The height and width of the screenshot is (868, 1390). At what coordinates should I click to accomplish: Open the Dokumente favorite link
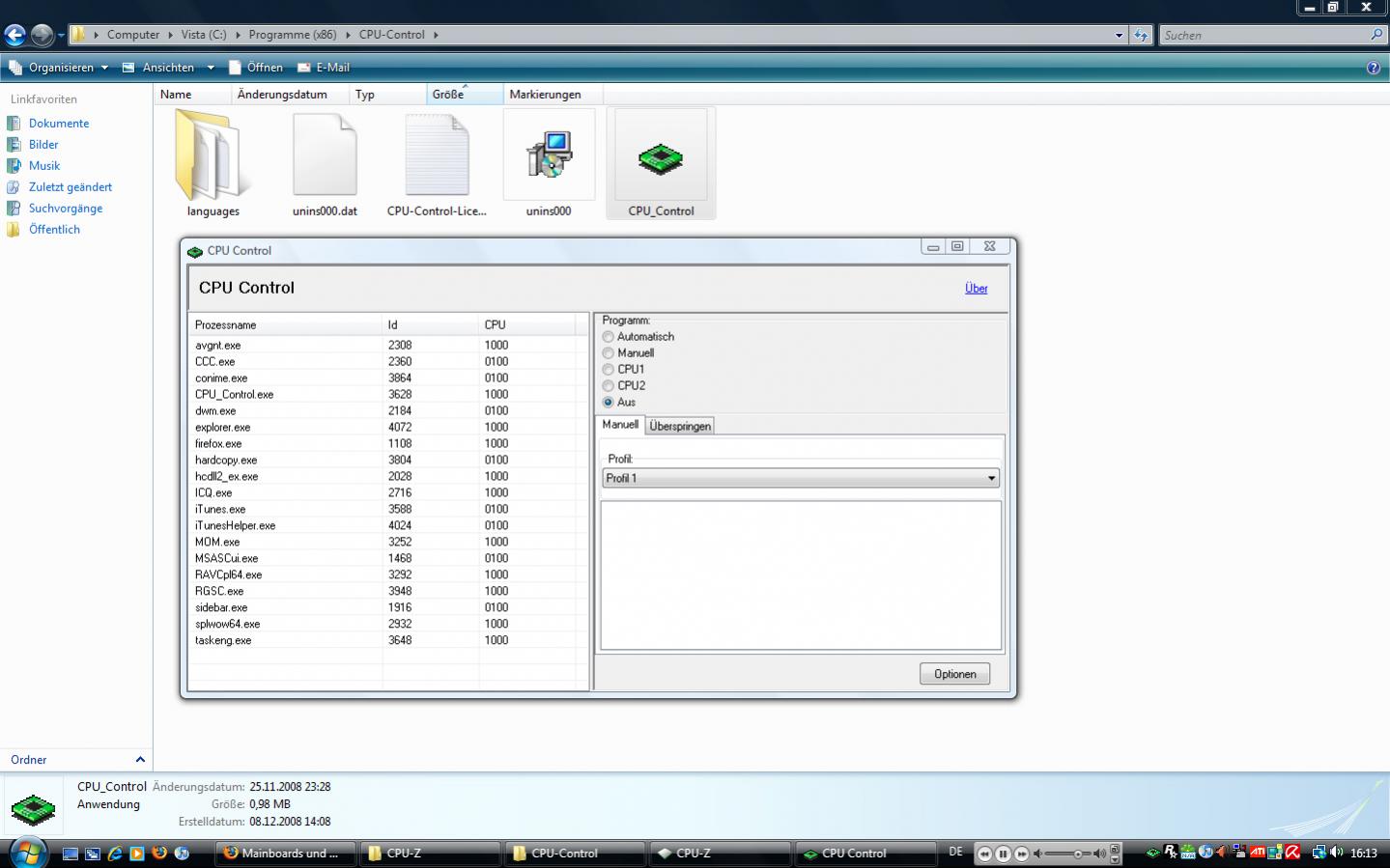click(x=59, y=124)
